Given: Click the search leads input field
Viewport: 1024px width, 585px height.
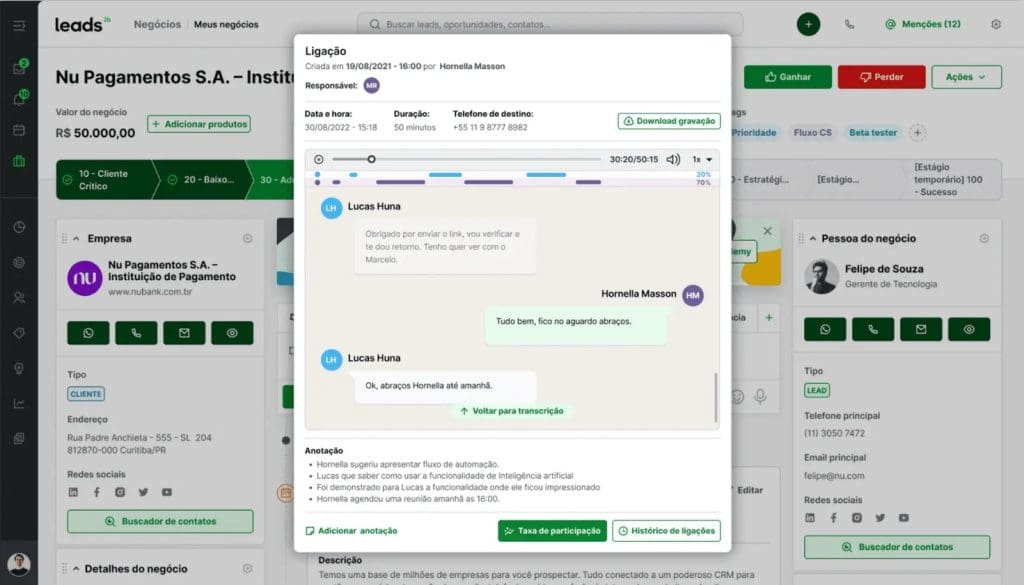Looking at the screenshot, I should tap(550, 24).
